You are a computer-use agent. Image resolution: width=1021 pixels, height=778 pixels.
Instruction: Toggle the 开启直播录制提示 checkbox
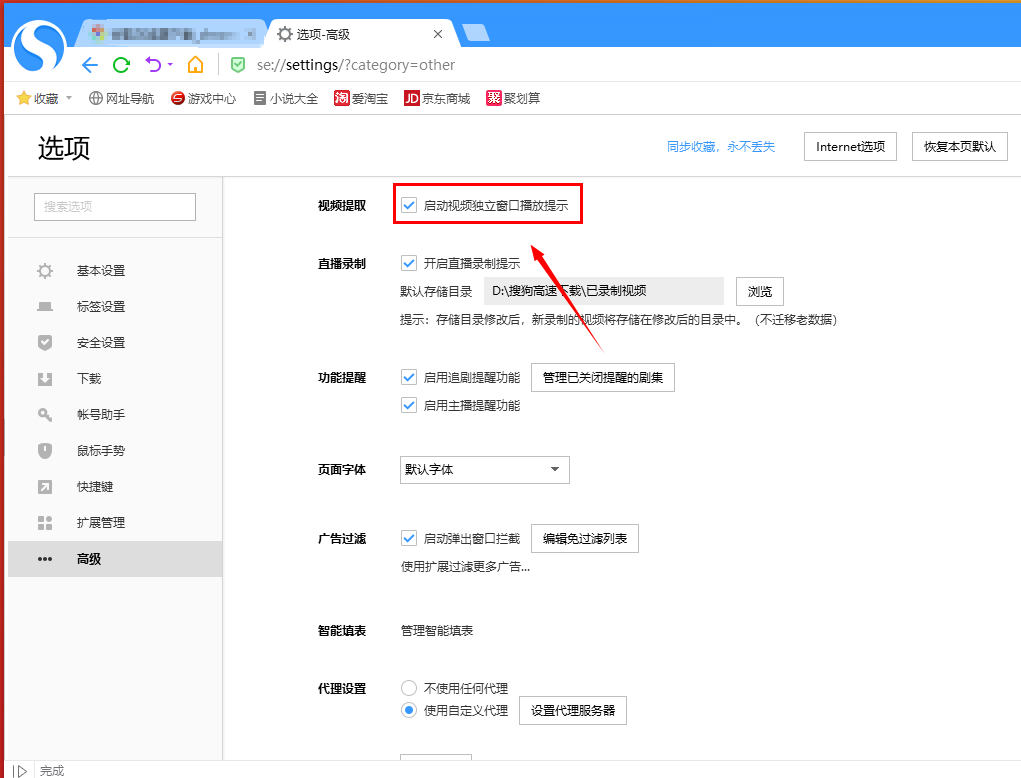point(409,264)
